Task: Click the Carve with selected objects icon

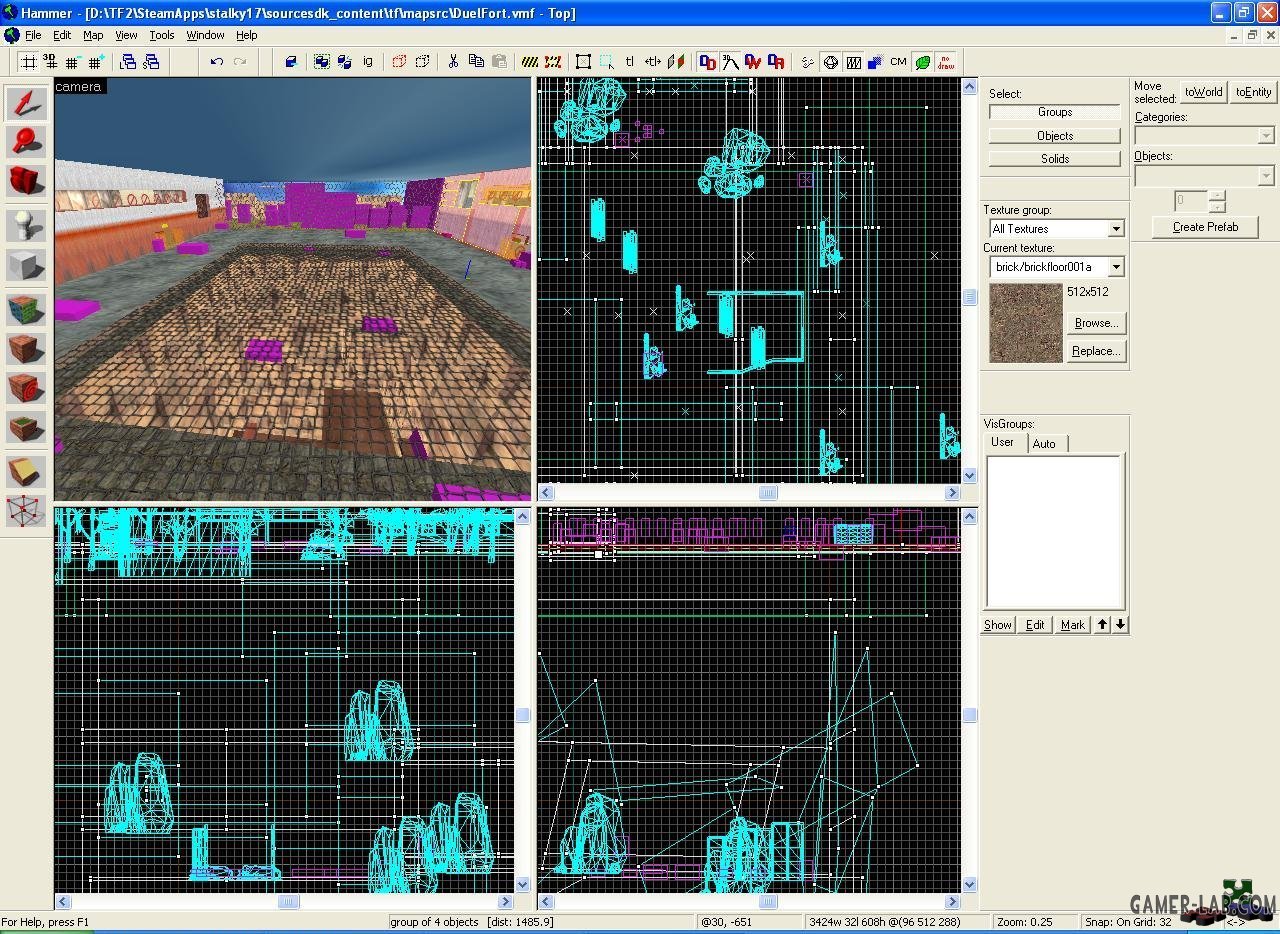Action: coord(291,62)
